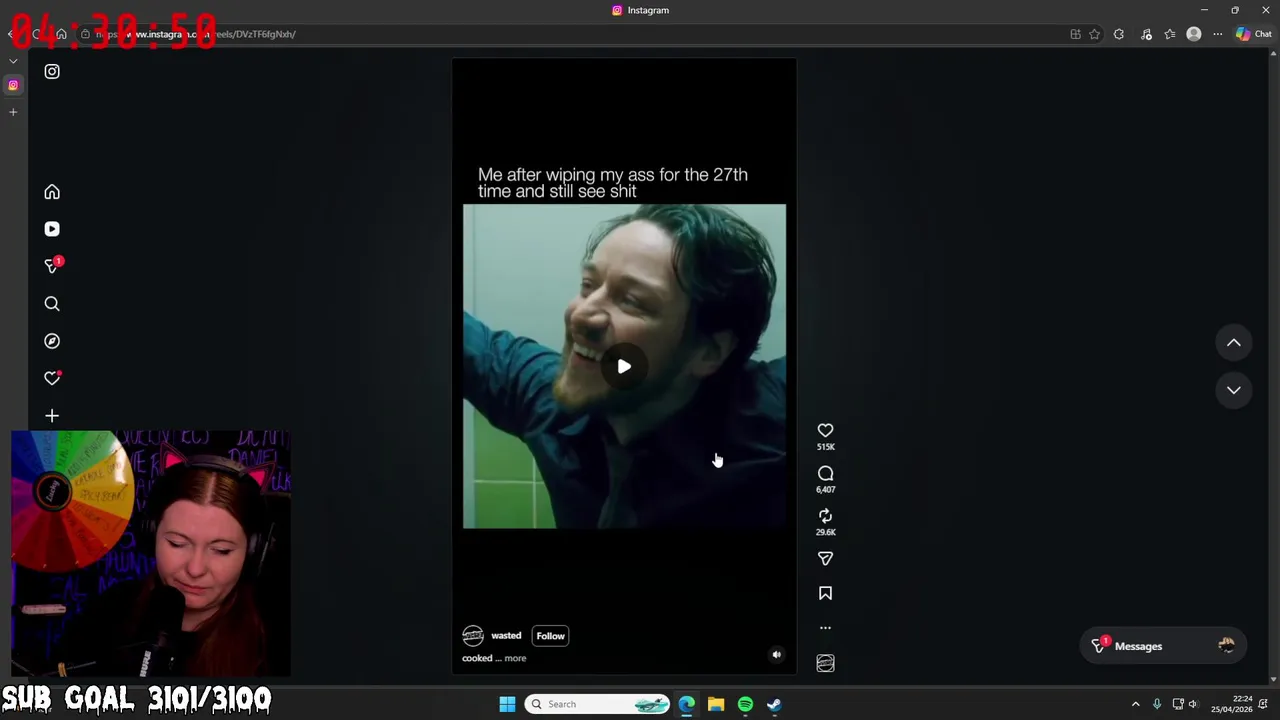Image resolution: width=1280 pixels, height=720 pixels.
Task: Select the Instagram vertical tab
Action: click(x=13, y=85)
